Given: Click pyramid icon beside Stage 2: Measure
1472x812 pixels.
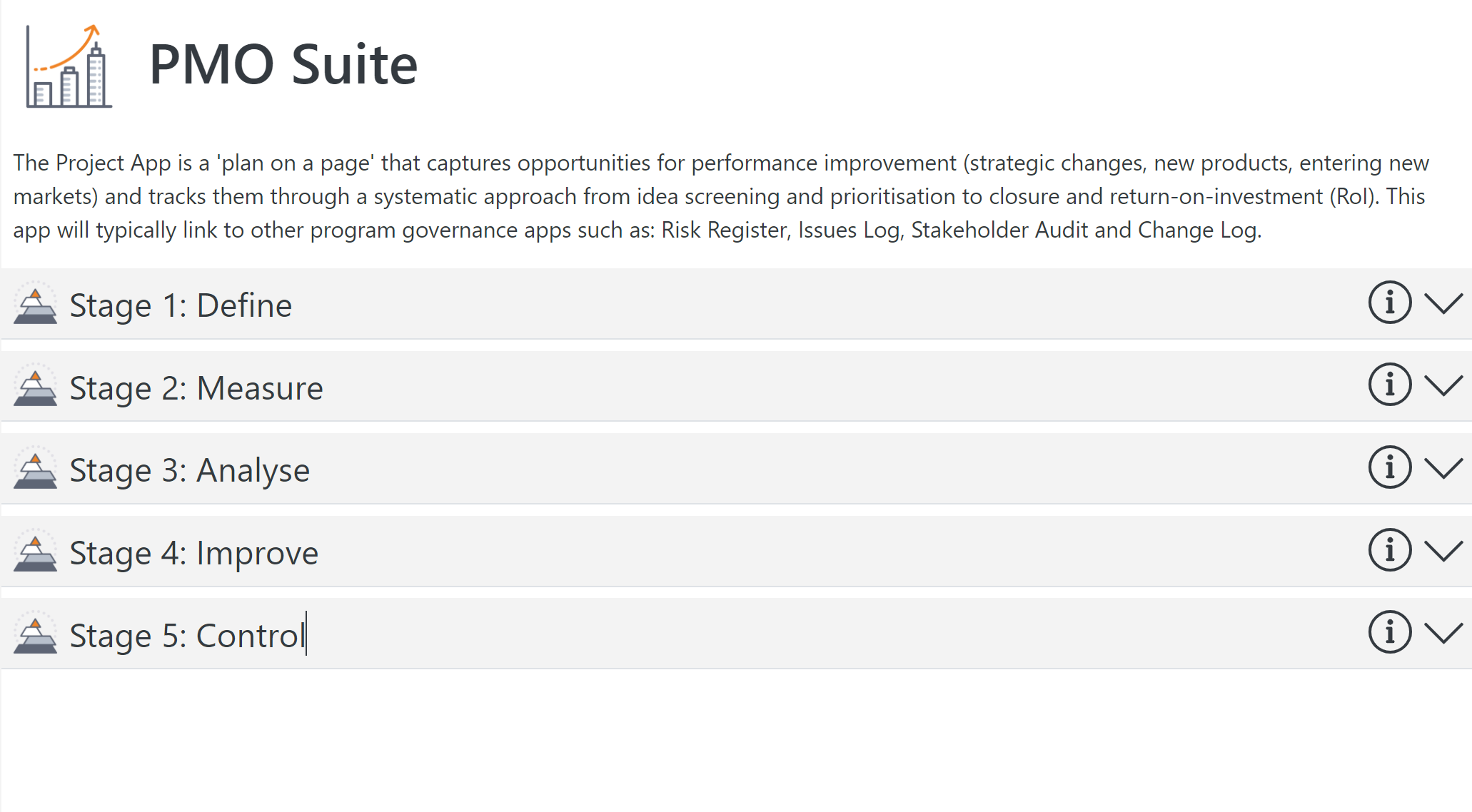Looking at the screenshot, I should [x=35, y=385].
